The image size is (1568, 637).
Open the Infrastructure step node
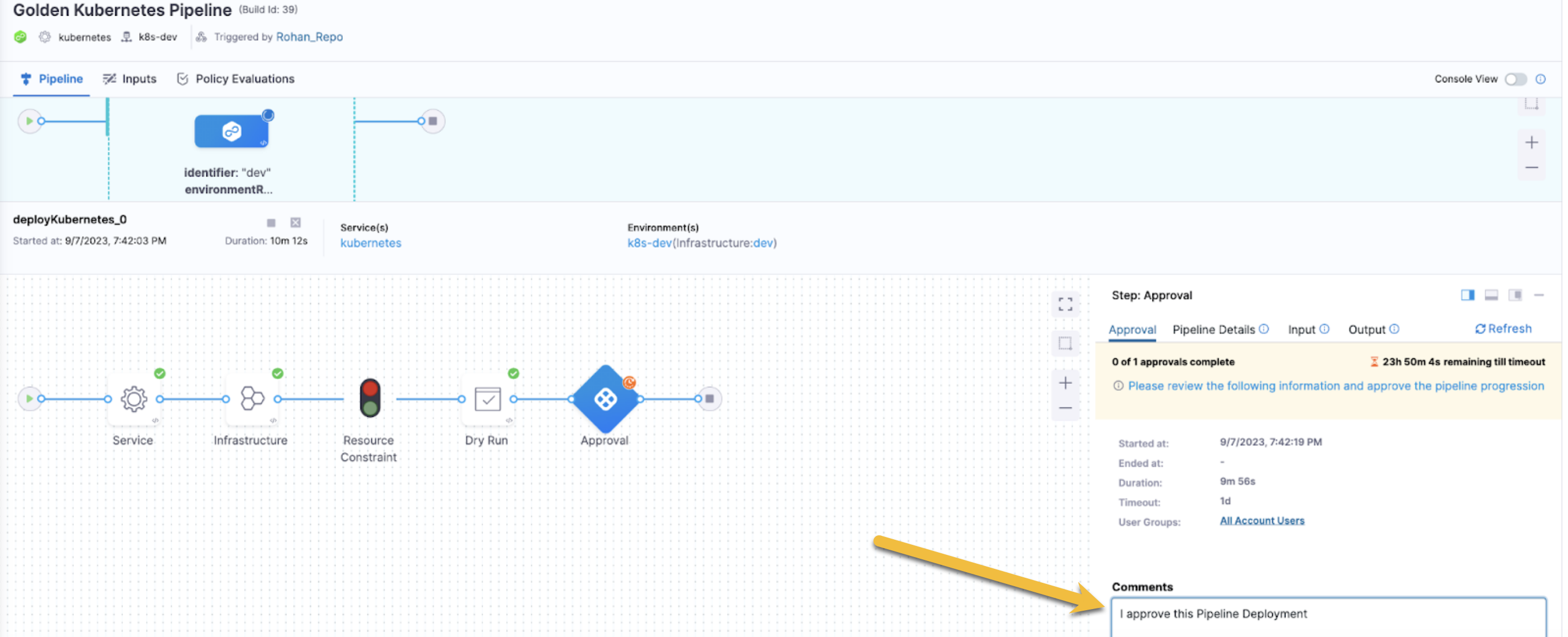pos(252,399)
